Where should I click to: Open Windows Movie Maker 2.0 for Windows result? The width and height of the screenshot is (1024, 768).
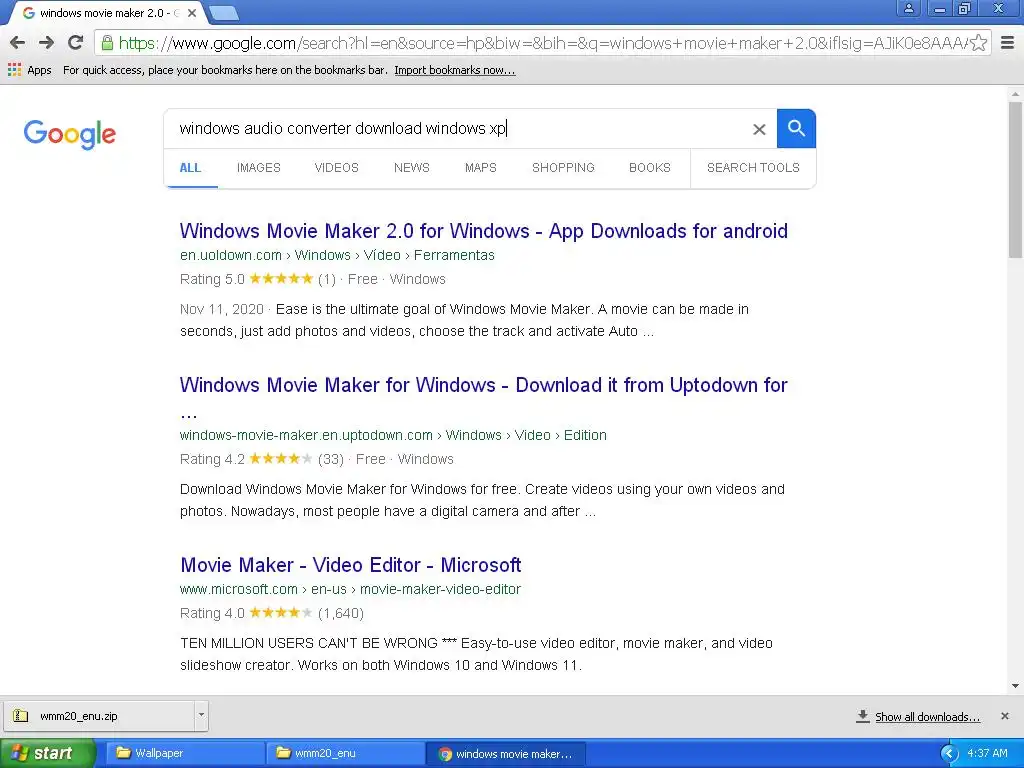click(x=484, y=231)
